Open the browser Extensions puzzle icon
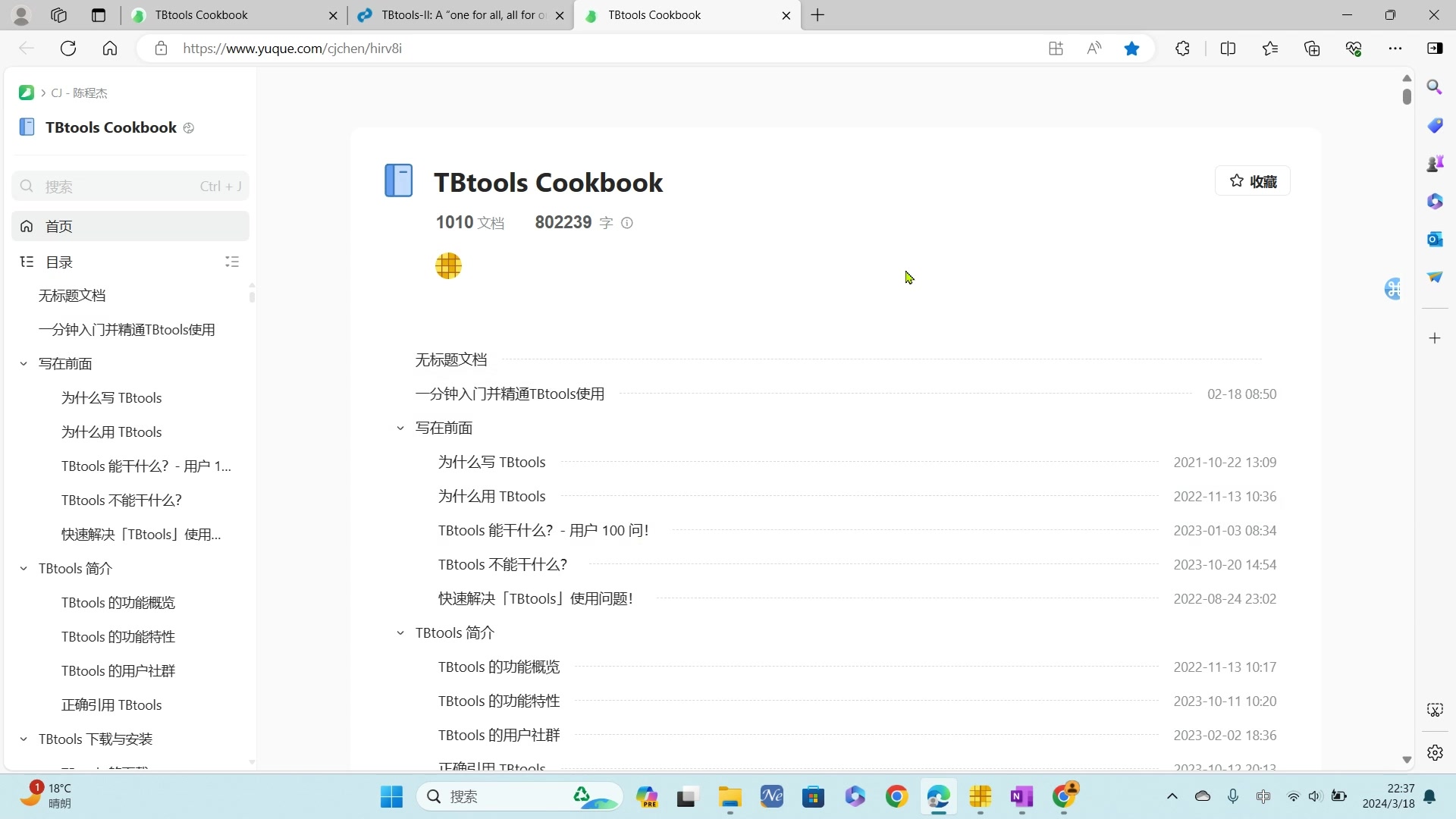Viewport: 1456px width, 819px height. (x=1182, y=49)
